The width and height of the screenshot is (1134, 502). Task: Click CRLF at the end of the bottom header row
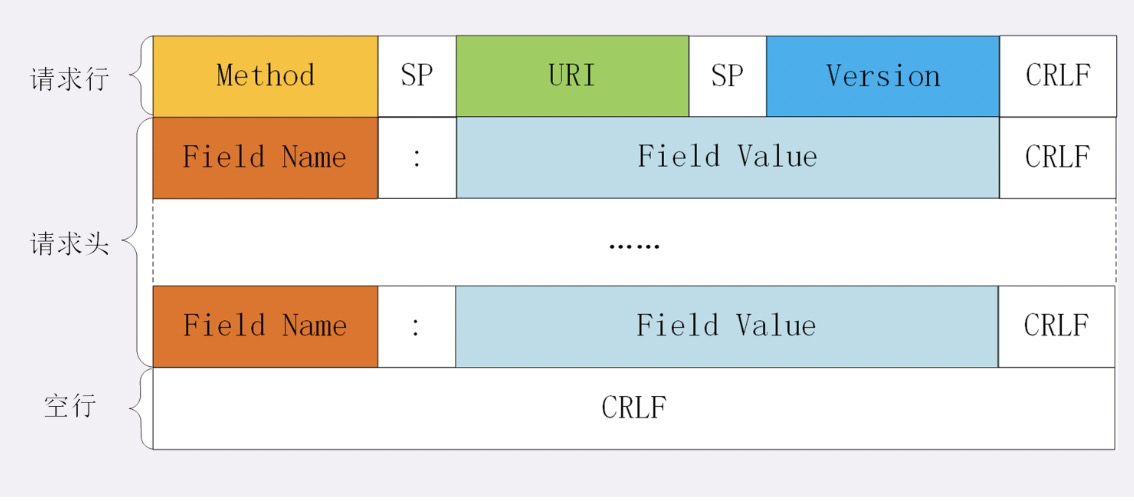pyautogui.click(x=1056, y=326)
